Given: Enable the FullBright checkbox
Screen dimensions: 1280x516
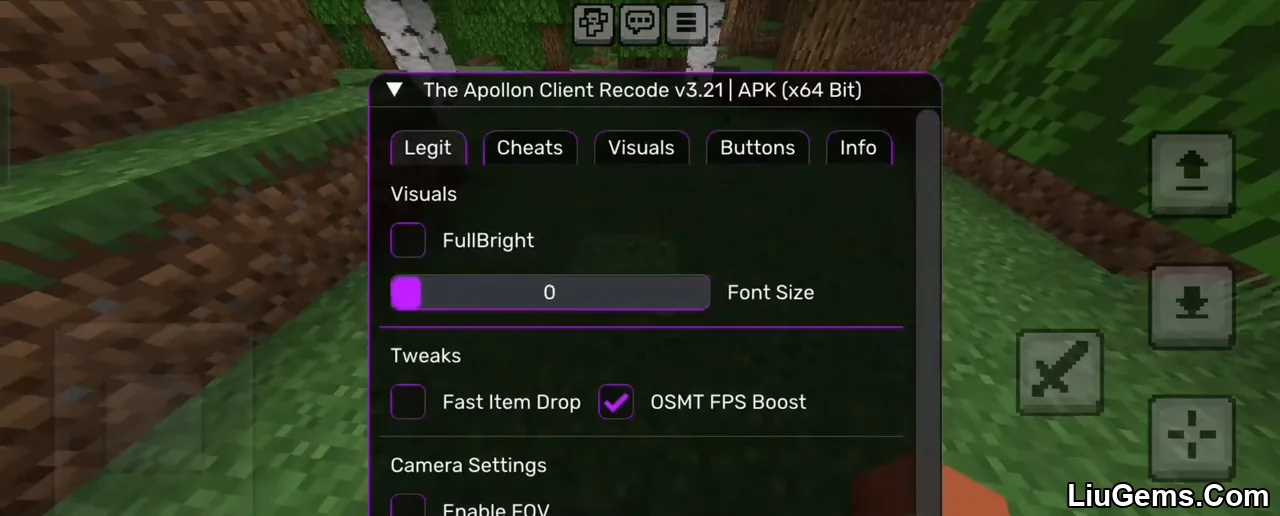Looking at the screenshot, I should coord(408,240).
